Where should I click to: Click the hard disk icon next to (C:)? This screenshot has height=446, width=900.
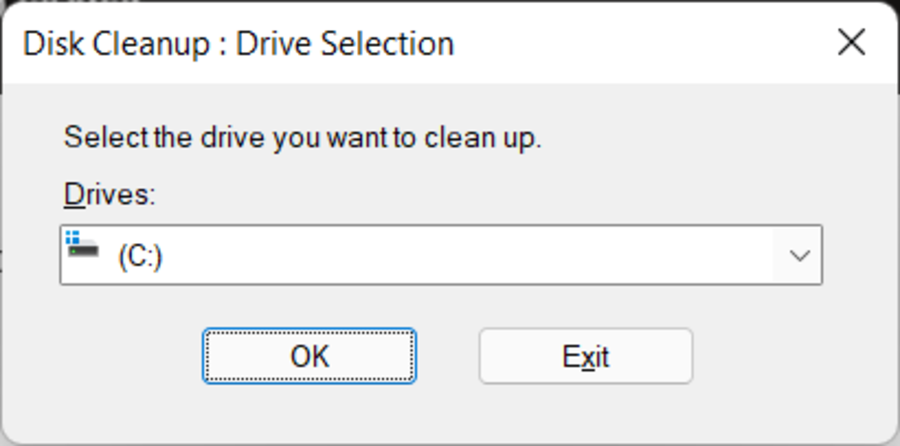tap(83, 251)
